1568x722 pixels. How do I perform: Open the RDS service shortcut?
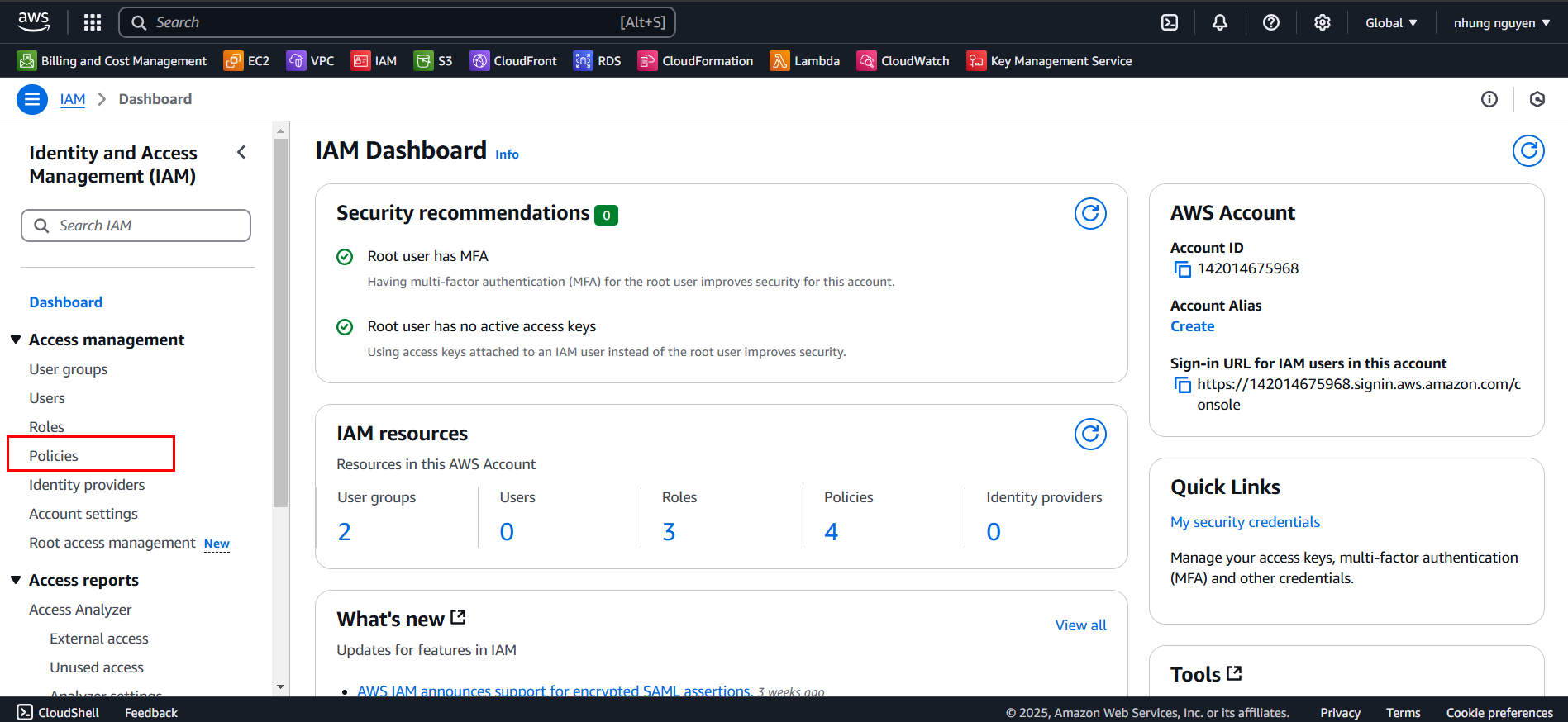(597, 60)
